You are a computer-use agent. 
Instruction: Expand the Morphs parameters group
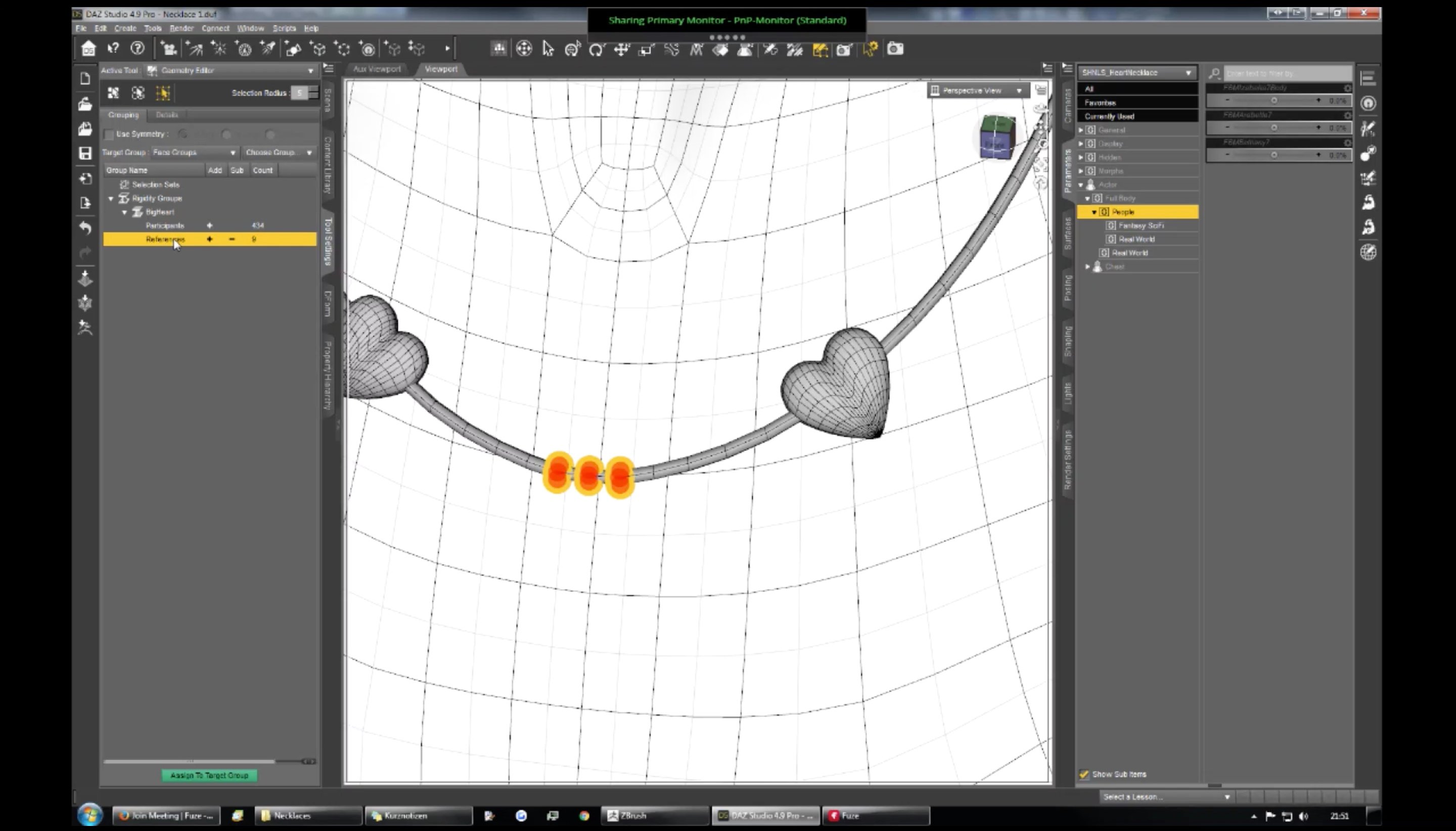coord(1080,171)
